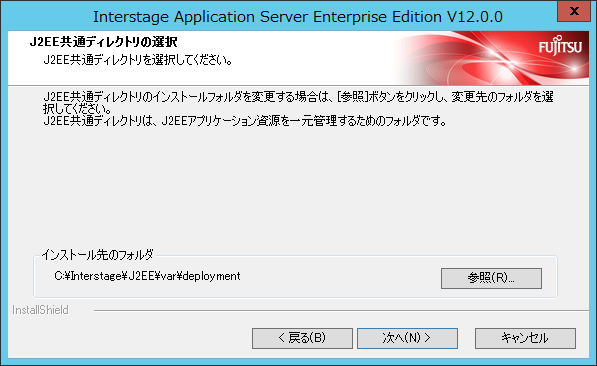Select the インストール先のフォルダ group label
This screenshot has width=597, height=366.
[x=97, y=254]
